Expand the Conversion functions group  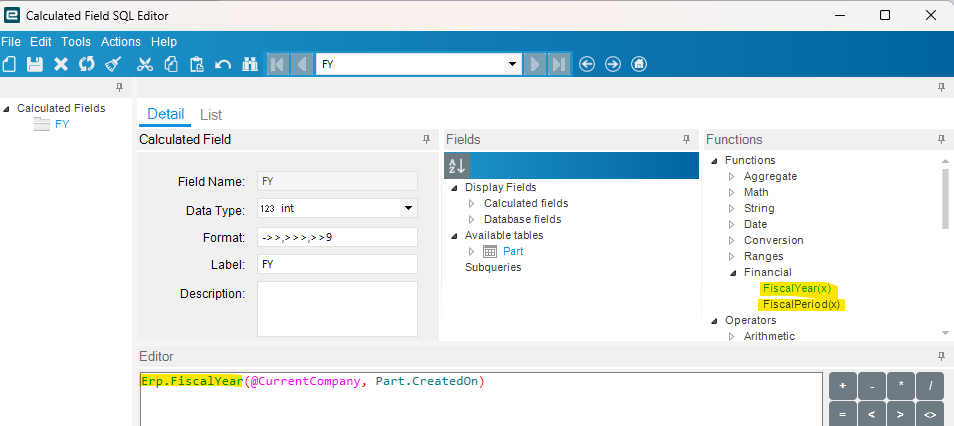tap(731, 240)
